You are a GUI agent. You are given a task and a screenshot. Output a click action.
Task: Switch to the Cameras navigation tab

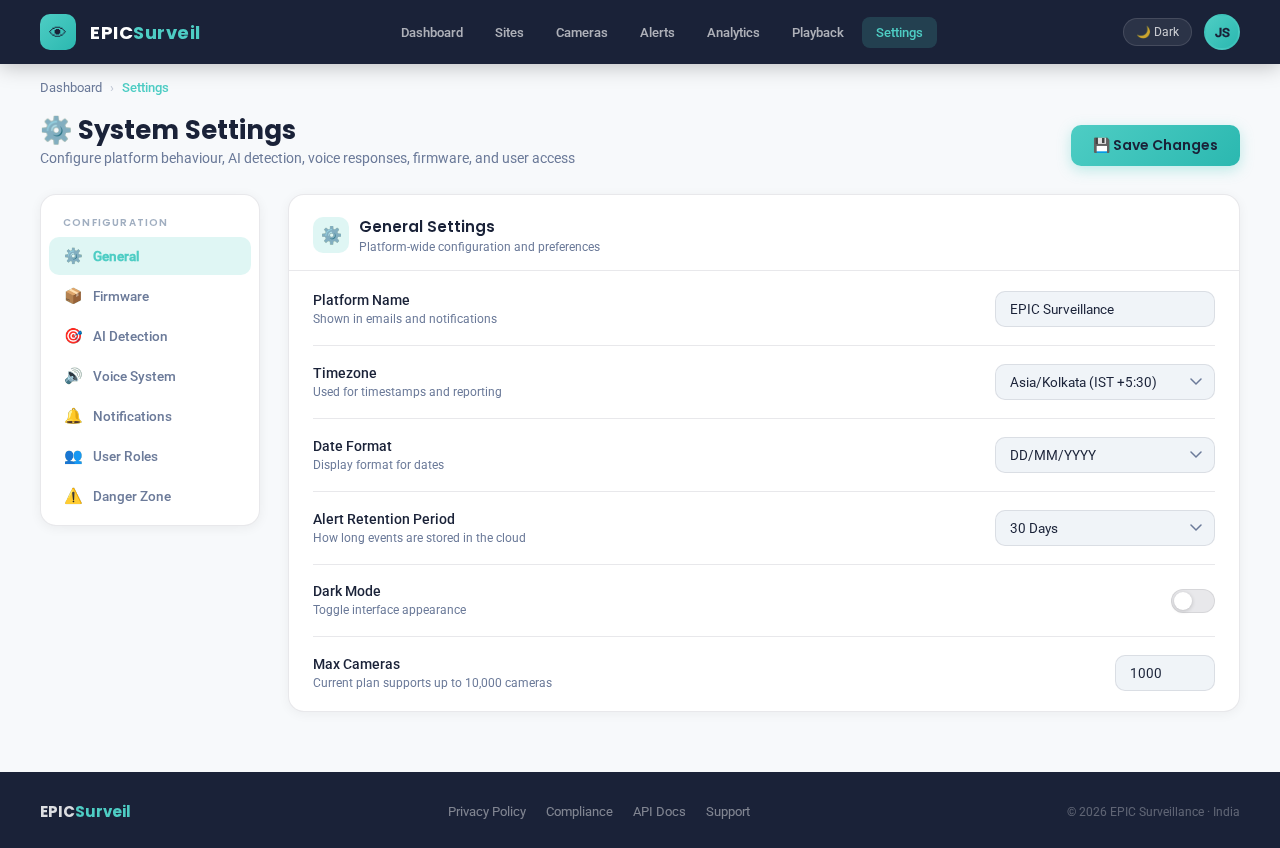tap(581, 32)
